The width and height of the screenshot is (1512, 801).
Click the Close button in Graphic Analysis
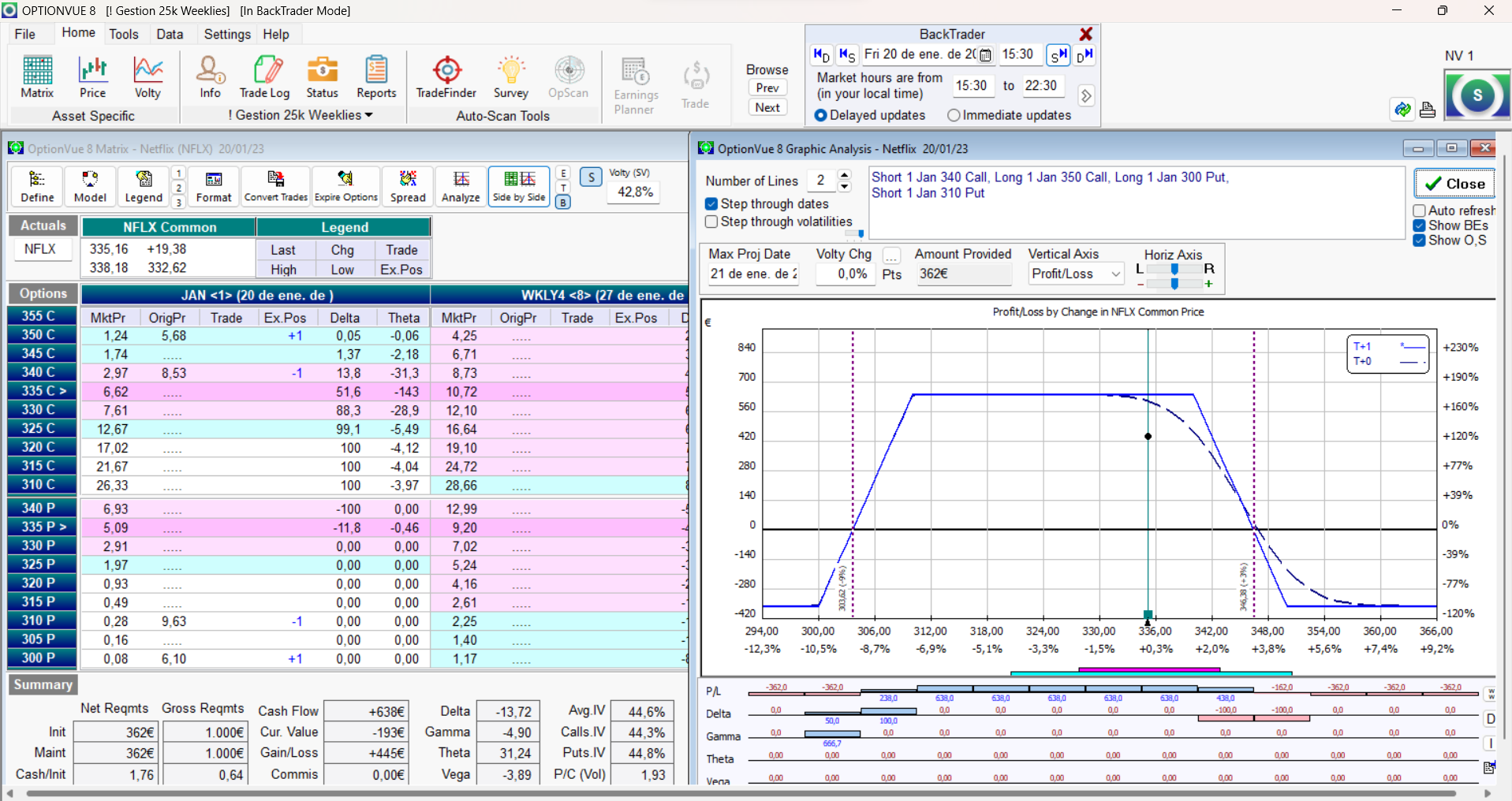coord(1454,184)
